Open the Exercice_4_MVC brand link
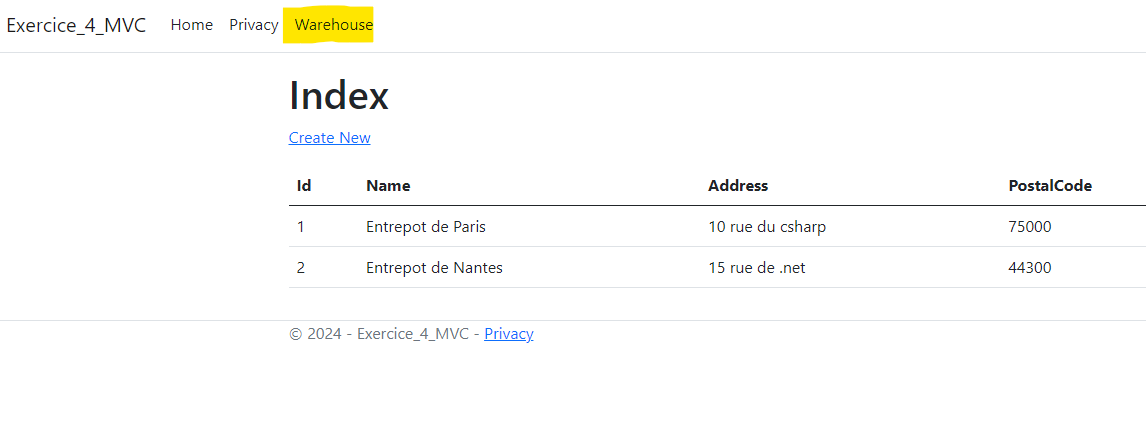This screenshot has height=446, width=1146. (x=76, y=26)
